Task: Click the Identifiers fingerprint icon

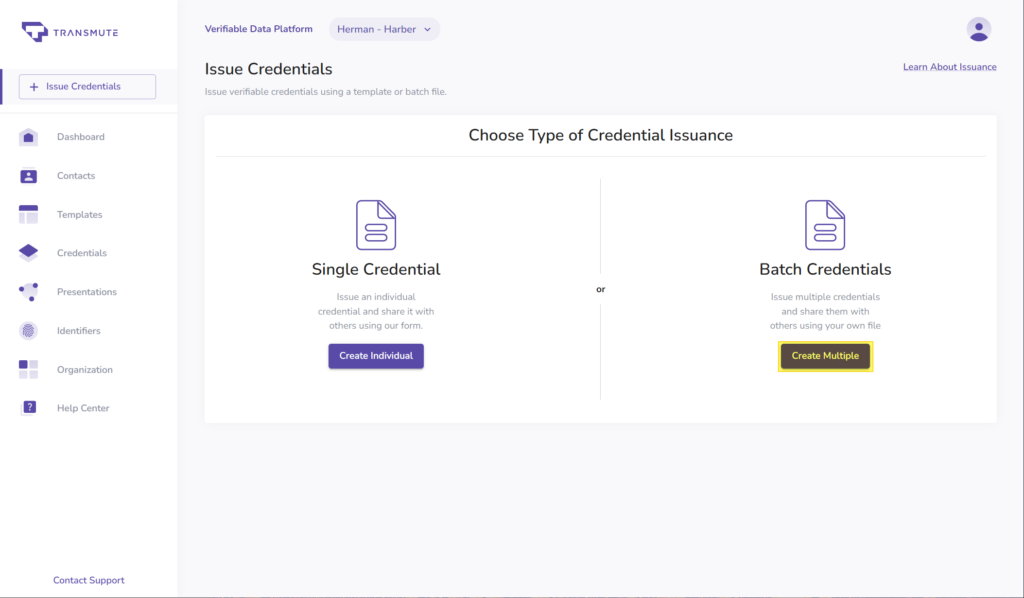Action: pyautogui.click(x=28, y=331)
